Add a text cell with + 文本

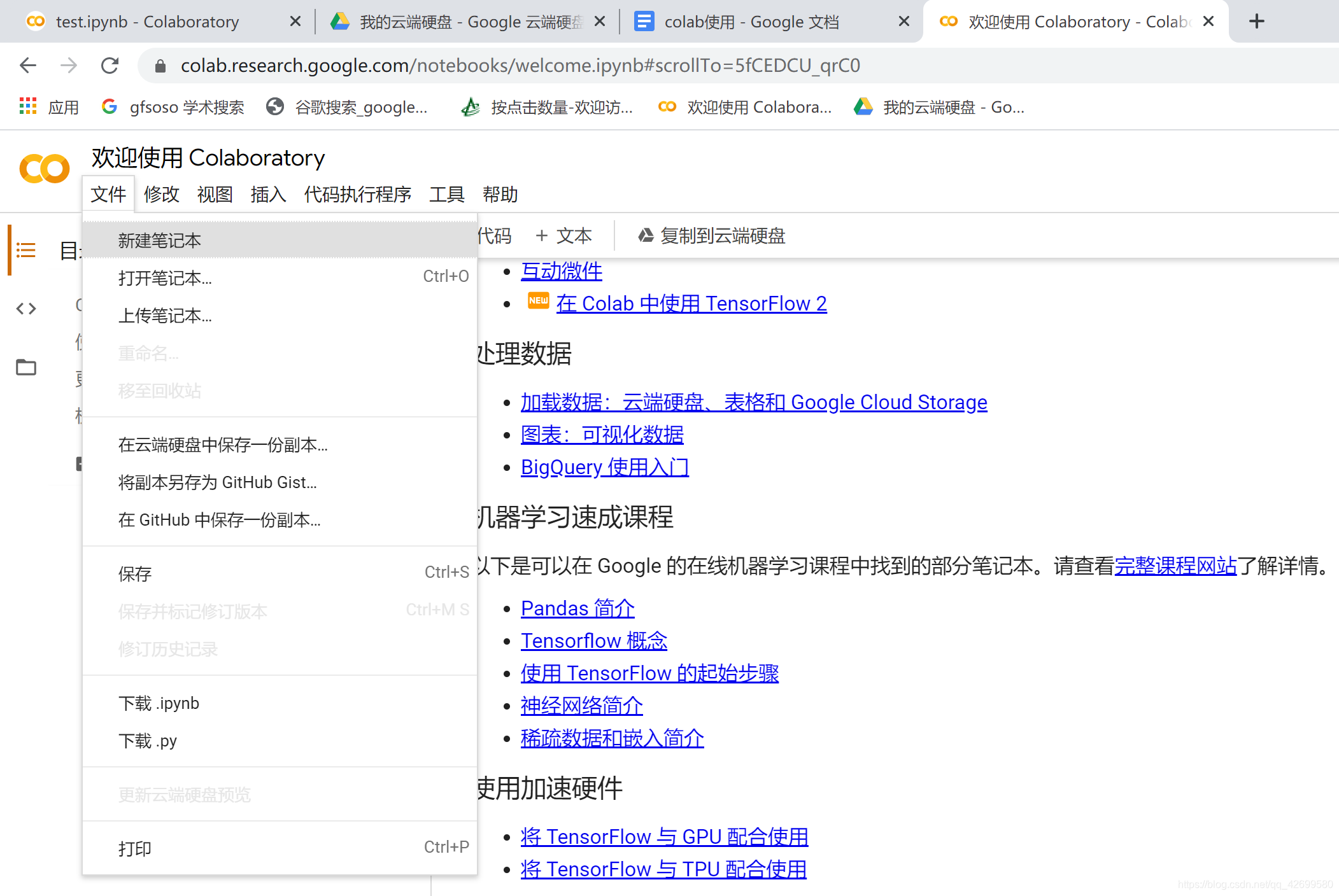(563, 236)
